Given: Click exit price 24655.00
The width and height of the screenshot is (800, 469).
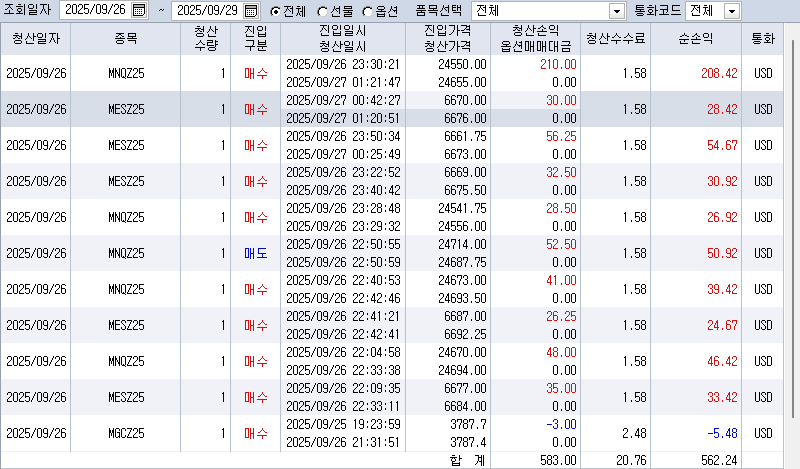Looking at the screenshot, I should tap(462, 82).
